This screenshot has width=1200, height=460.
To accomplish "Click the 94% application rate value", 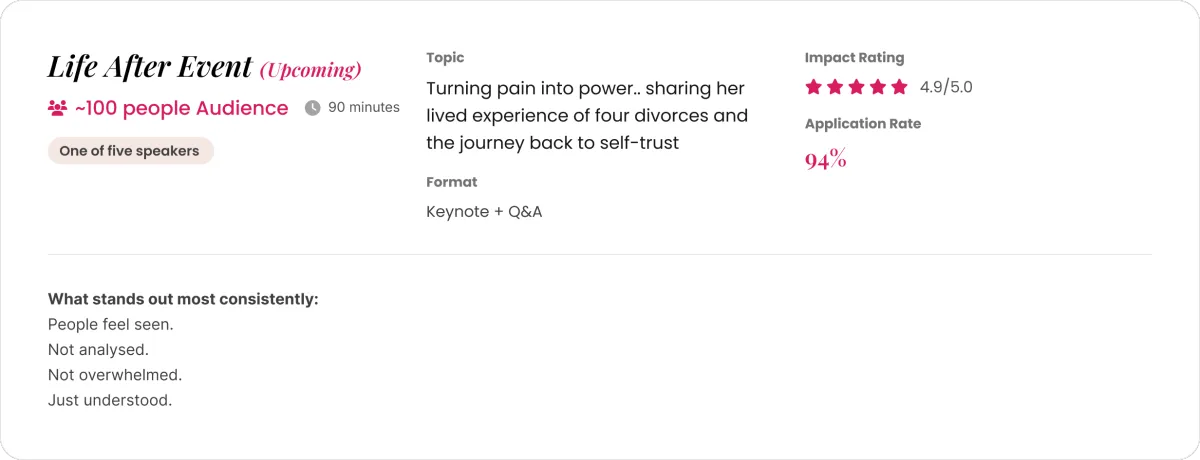I will [x=825, y=159].
